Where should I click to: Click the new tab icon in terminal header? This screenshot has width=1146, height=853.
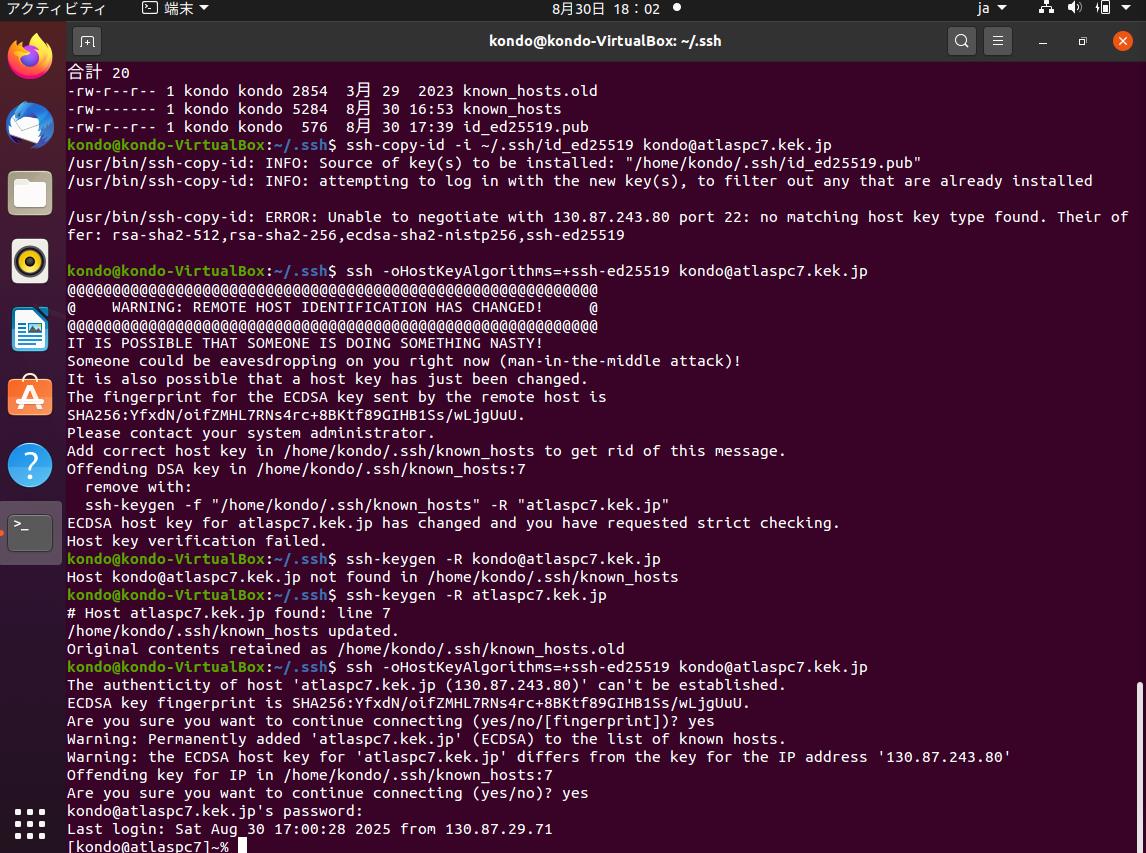(x=87, y=41)
